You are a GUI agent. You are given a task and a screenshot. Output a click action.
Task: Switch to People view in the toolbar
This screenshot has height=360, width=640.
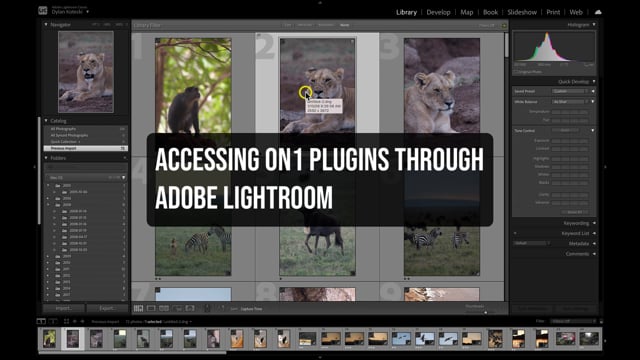pyautogui.click(x=190, y=308)
